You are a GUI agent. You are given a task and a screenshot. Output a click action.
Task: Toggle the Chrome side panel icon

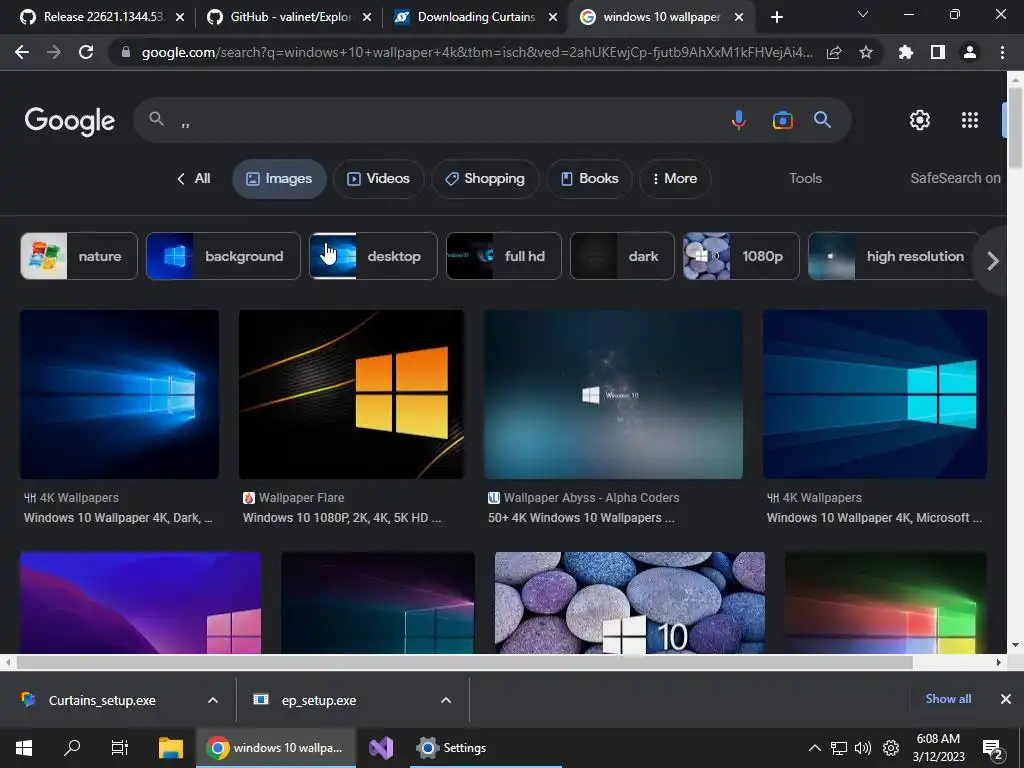click(938, 52)
